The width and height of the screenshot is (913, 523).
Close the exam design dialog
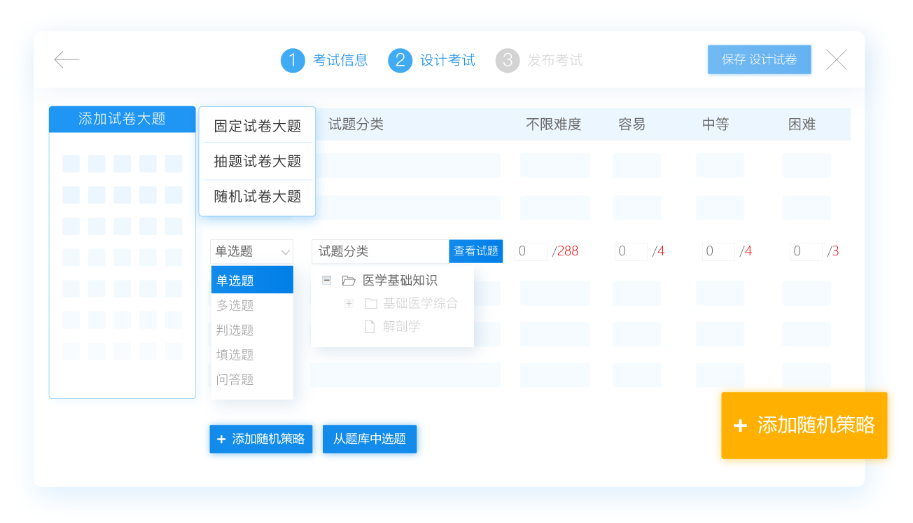(836, 60)
